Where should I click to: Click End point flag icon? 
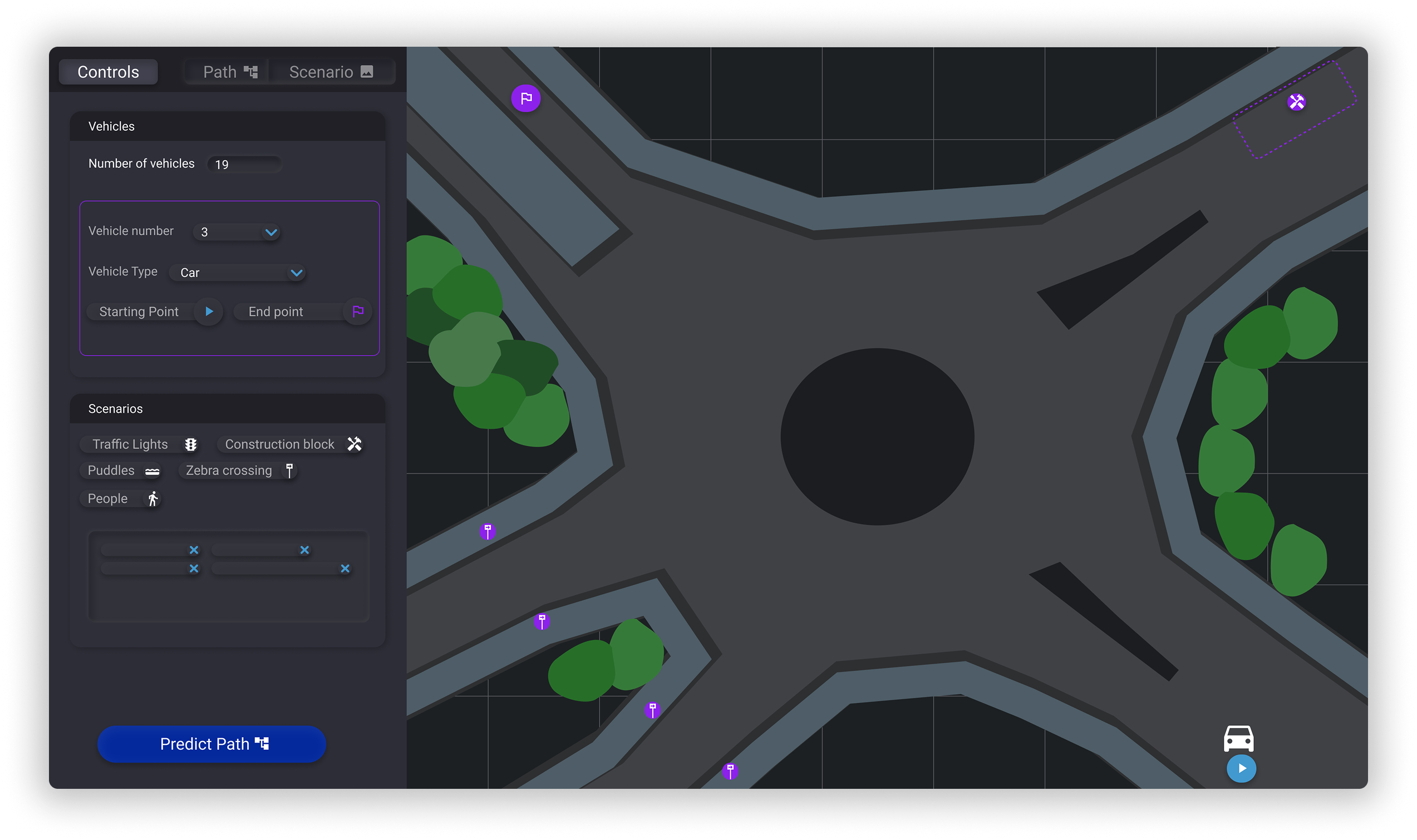[358, 312]
